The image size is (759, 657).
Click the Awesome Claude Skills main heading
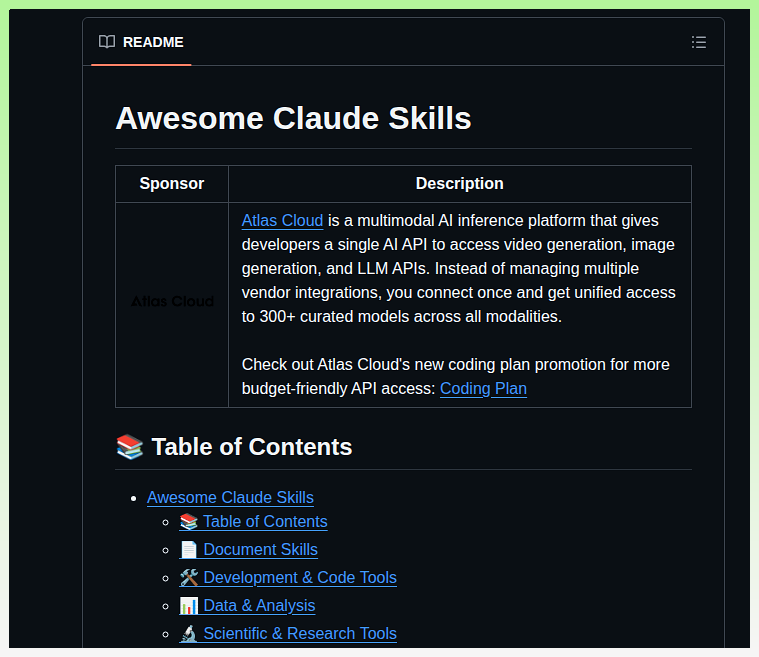pos(293,118)
